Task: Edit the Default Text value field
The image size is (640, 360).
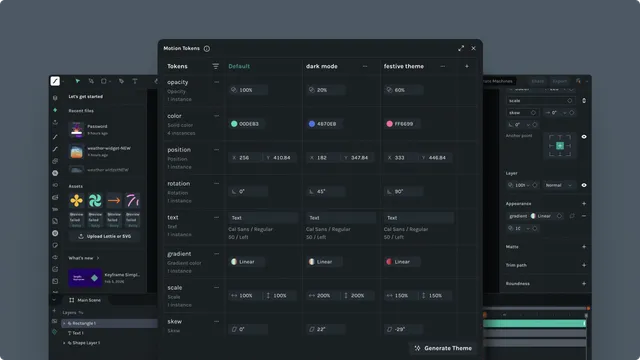Action: point(263,218)
